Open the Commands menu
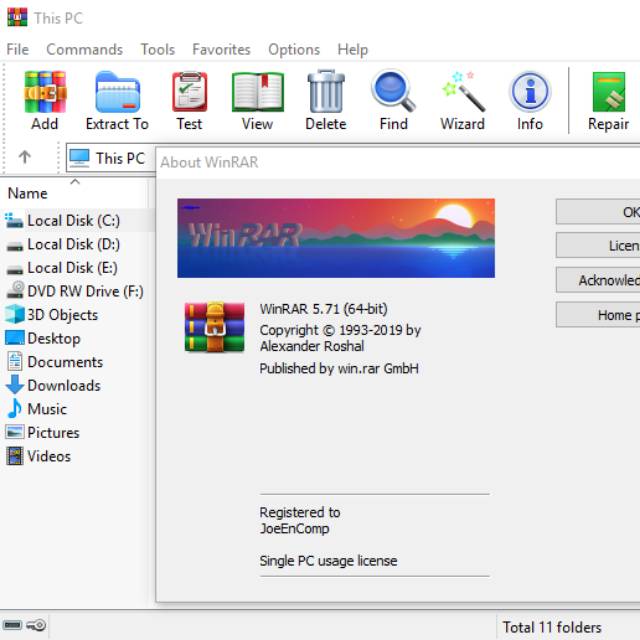Viewport: 640px width, 640px height. [x=84, y=49]
